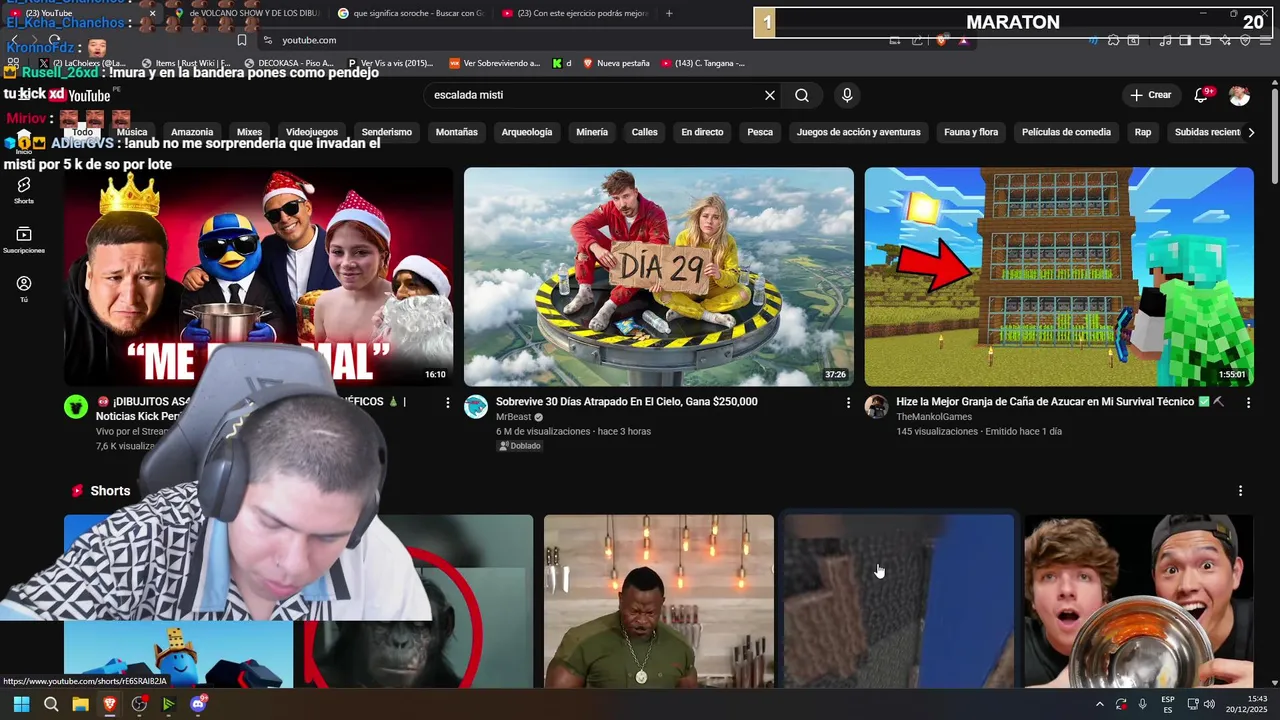Click the tray microphone icon
Screen dimensions: 1280x720
(1143, 704)
